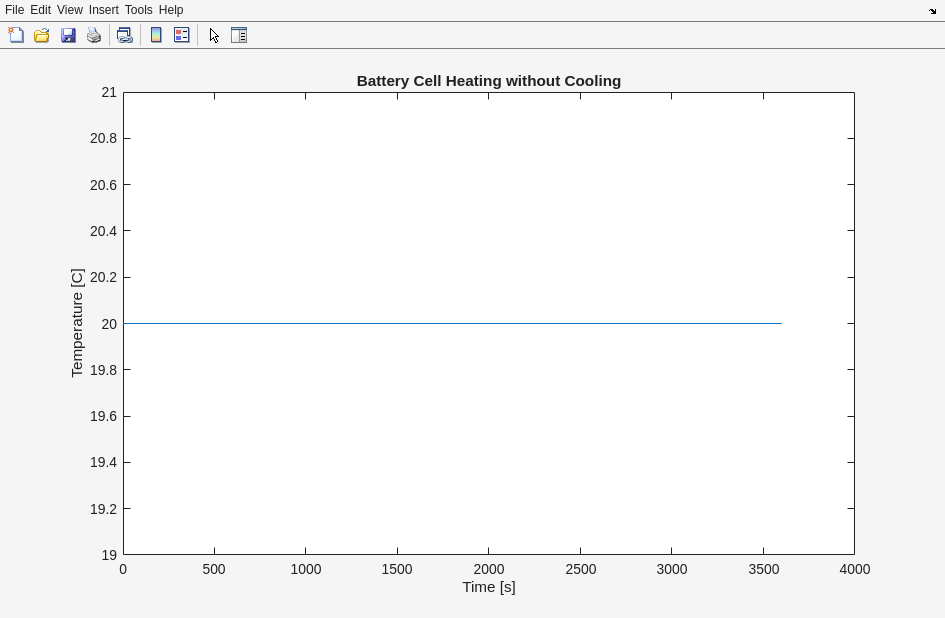
Task: Expand the View menu
Action: coord(69,10)
